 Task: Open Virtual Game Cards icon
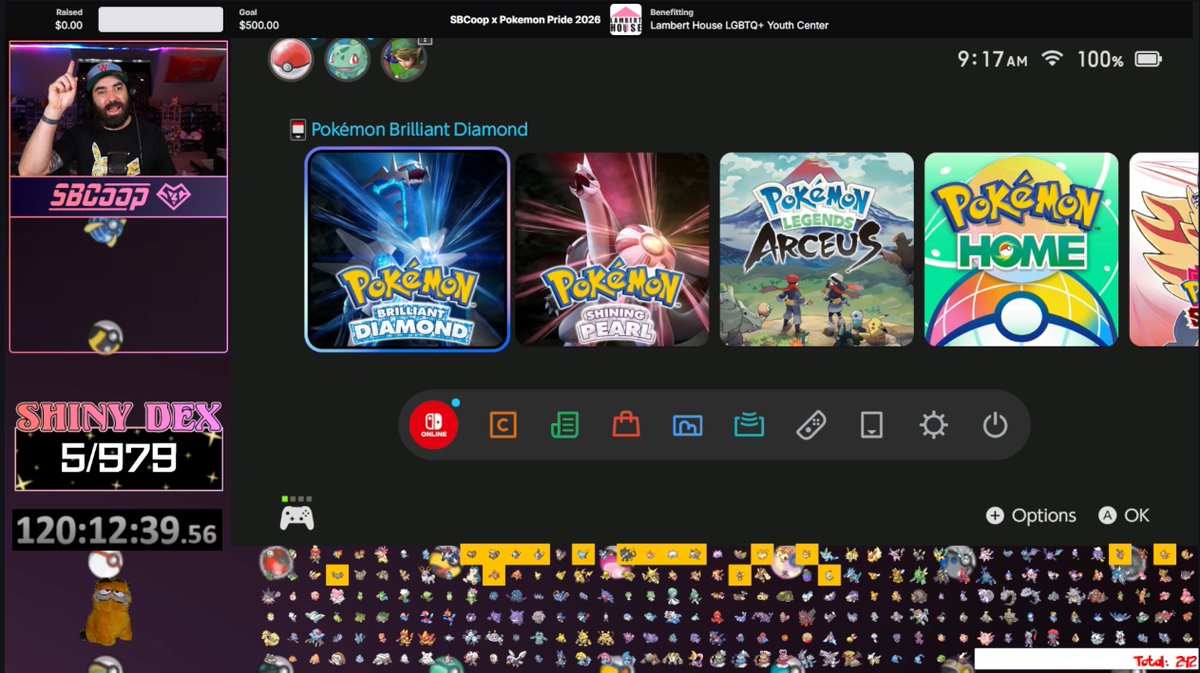(x=872, y=426)
